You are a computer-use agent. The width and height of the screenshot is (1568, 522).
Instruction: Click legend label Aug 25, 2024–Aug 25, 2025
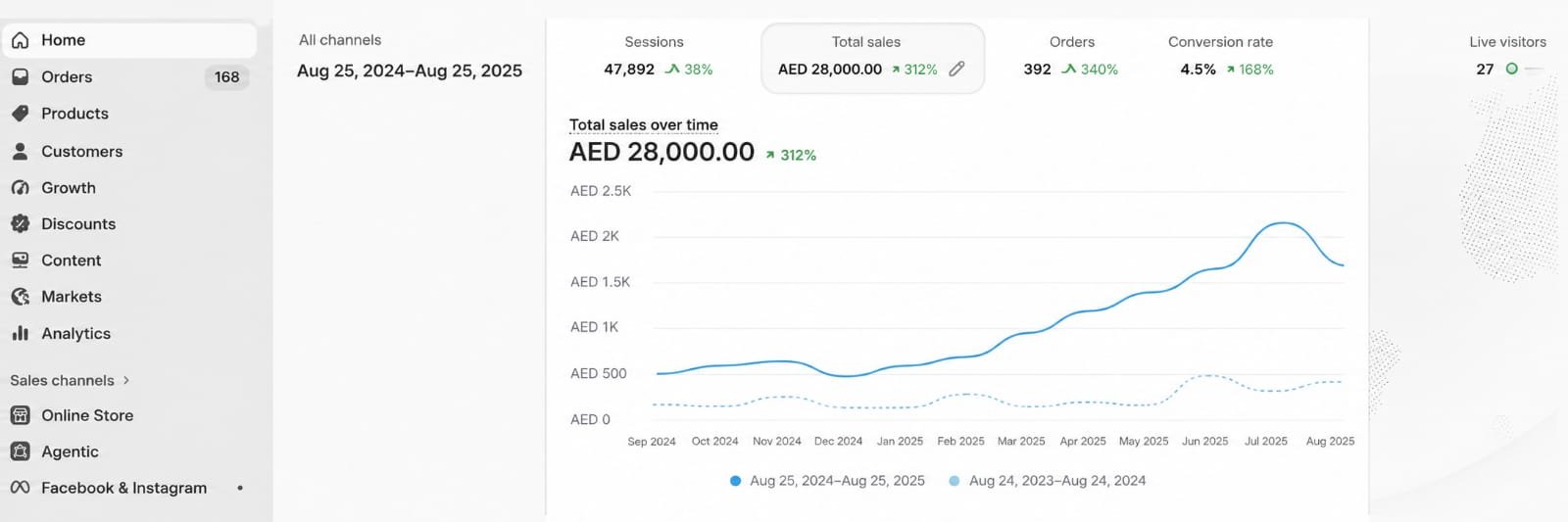(x=837, y=481)
